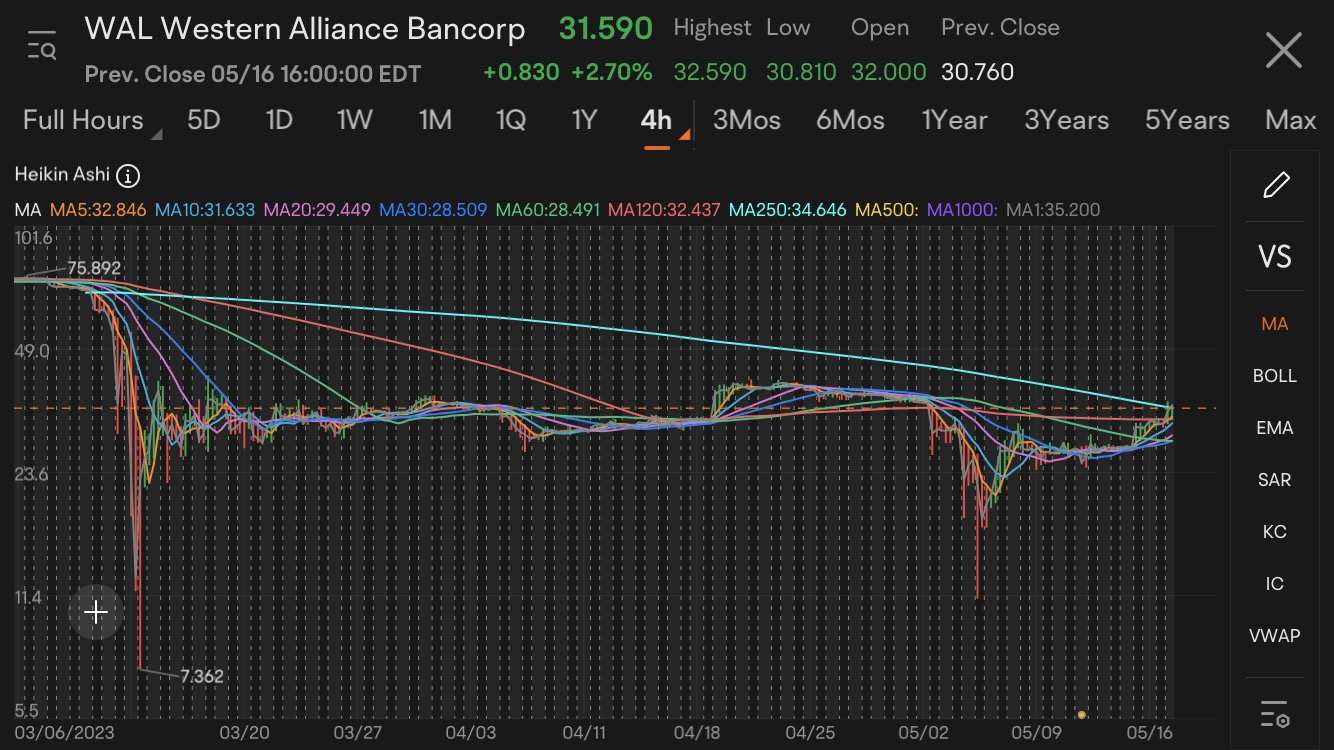Select the MA500 legend entry

887,210
